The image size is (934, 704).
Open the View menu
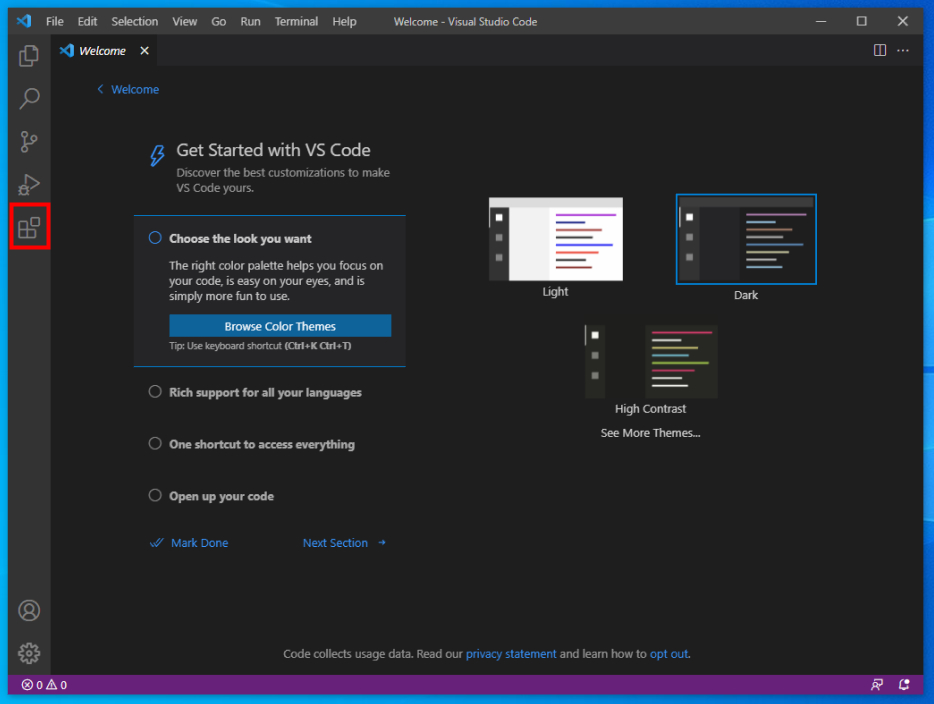pyautogui.click(x=185, y=21)
